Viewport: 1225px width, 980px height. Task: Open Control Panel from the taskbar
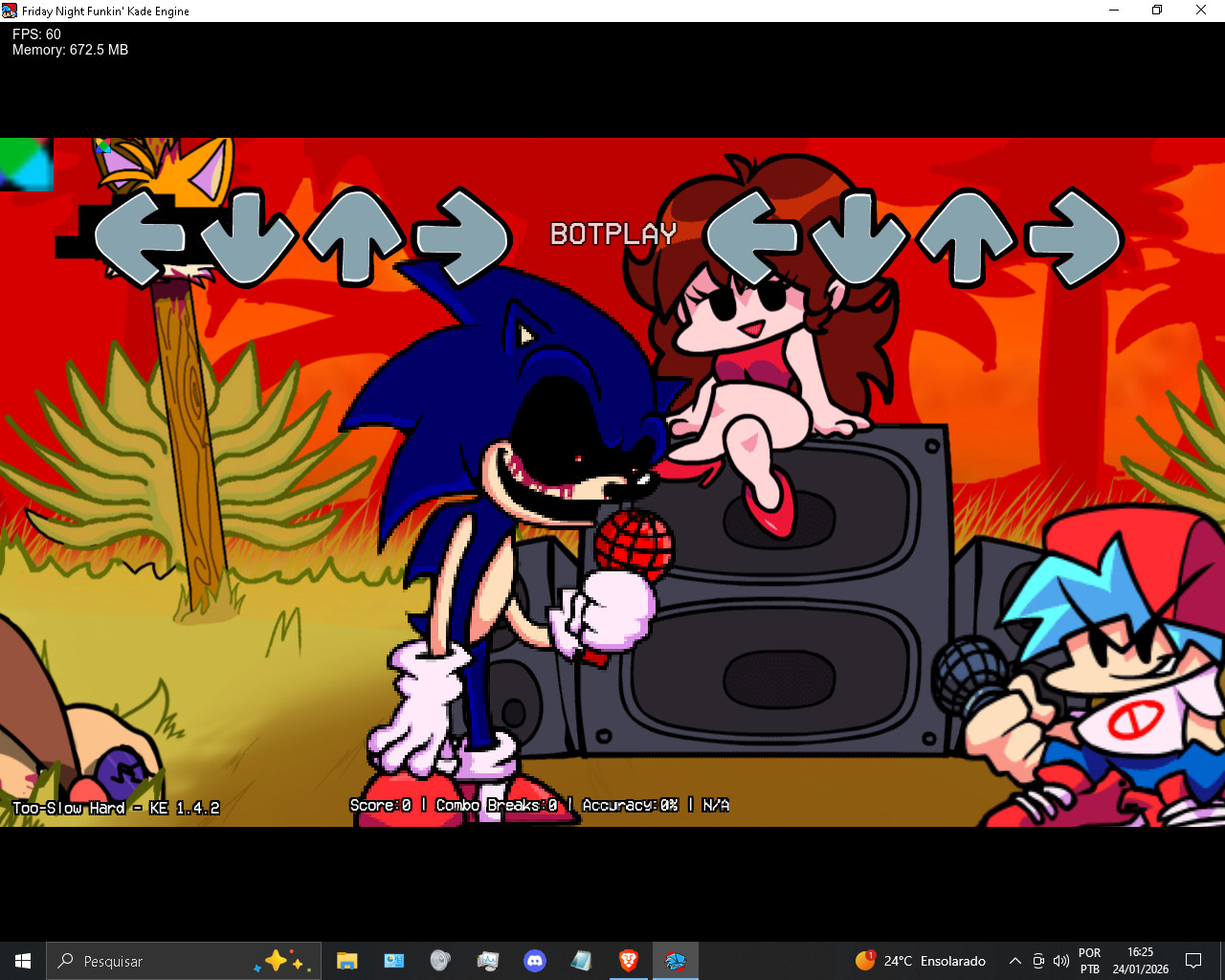(394, 961)
